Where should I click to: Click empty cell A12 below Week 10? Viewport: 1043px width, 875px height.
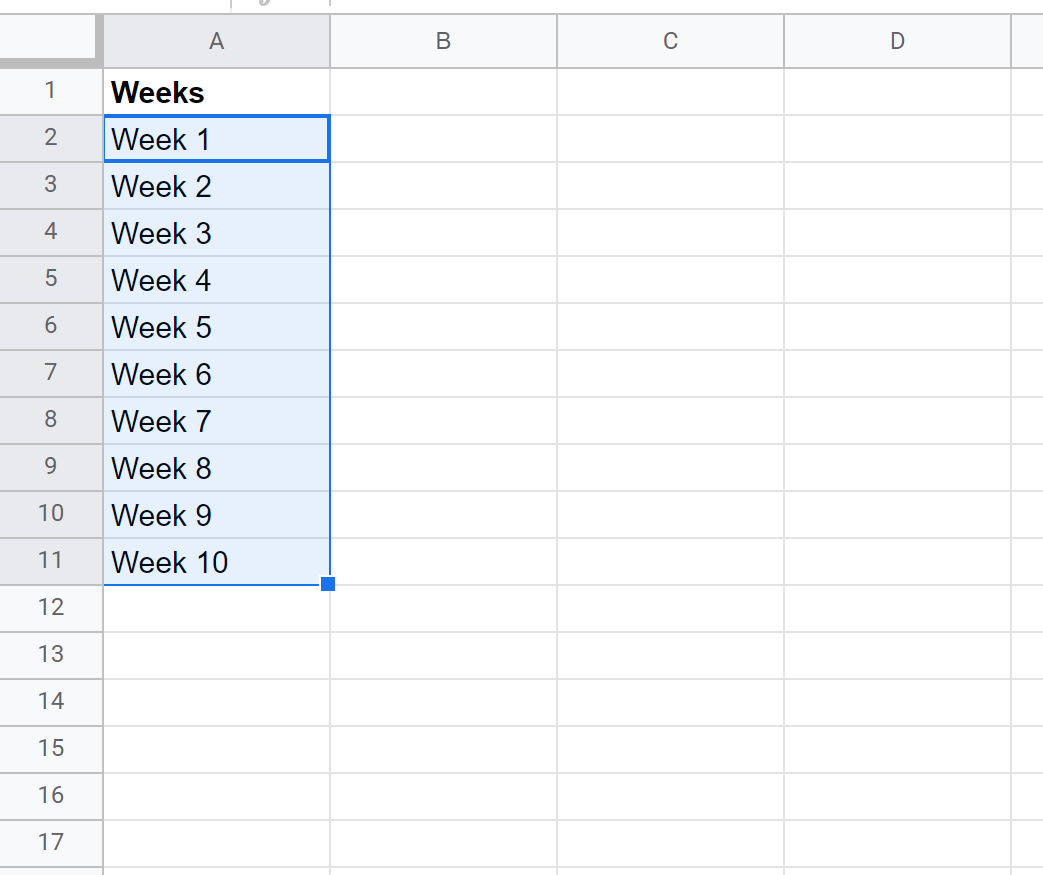tap(217, 609)
